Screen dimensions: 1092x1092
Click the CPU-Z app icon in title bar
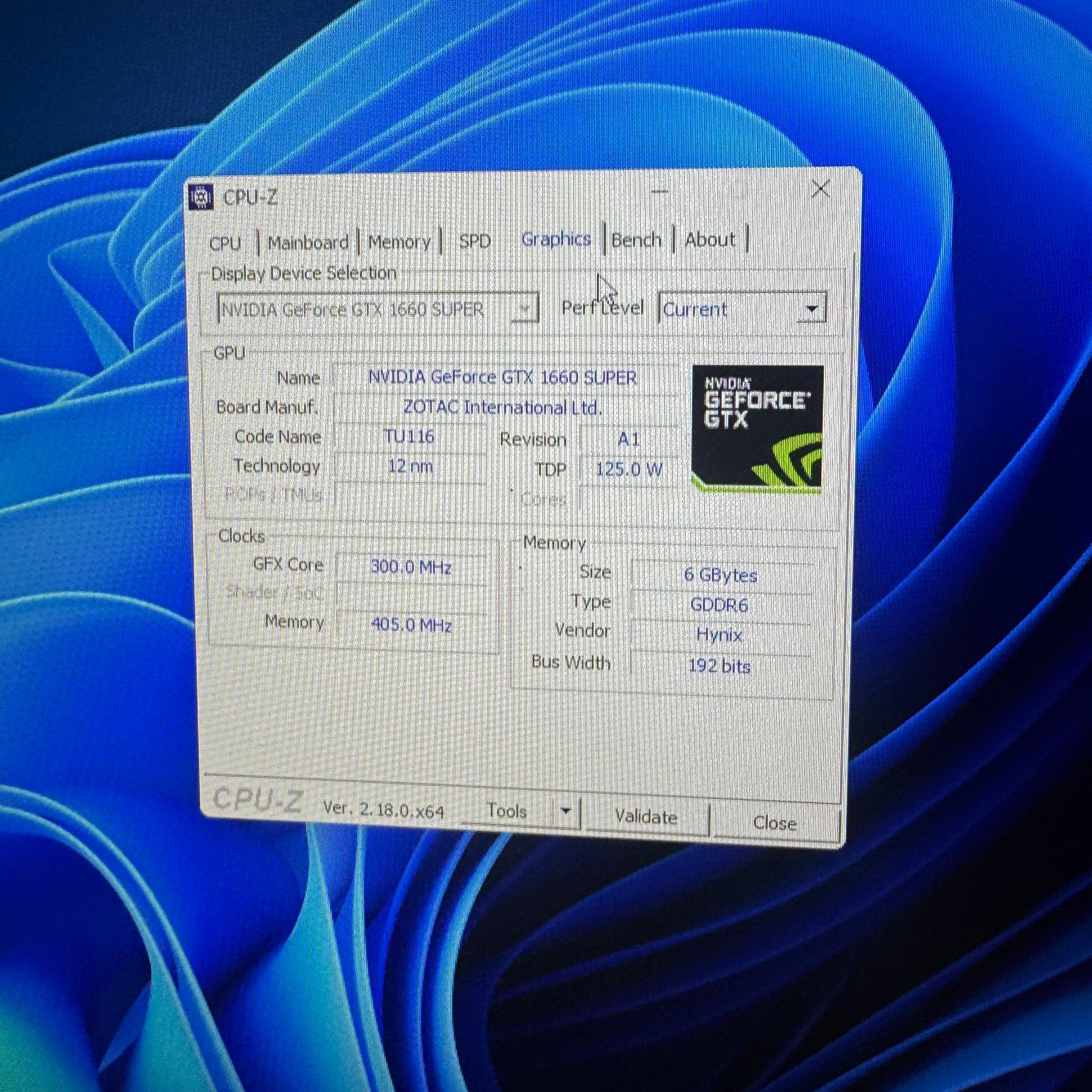click(200, 197)
